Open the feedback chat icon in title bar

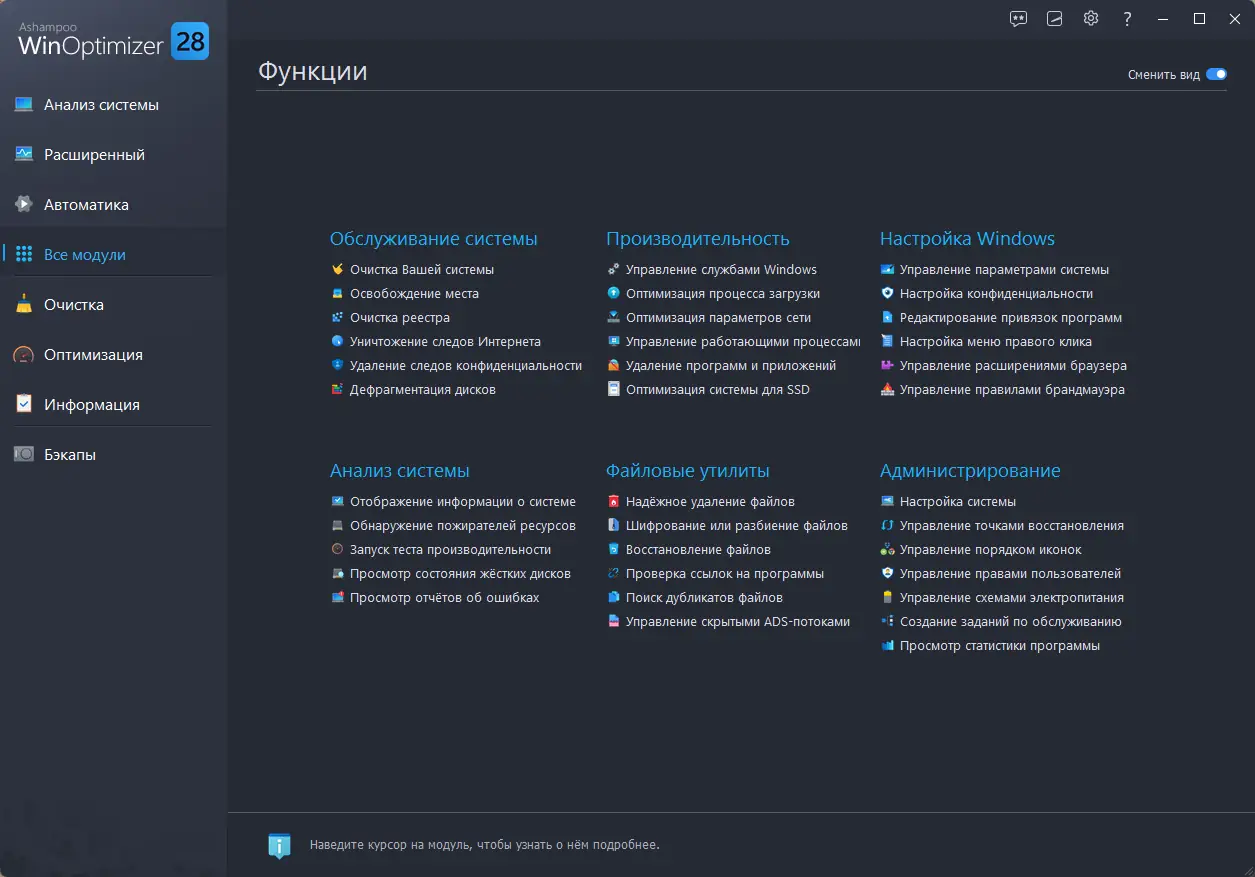click(x=1018, y=18)
